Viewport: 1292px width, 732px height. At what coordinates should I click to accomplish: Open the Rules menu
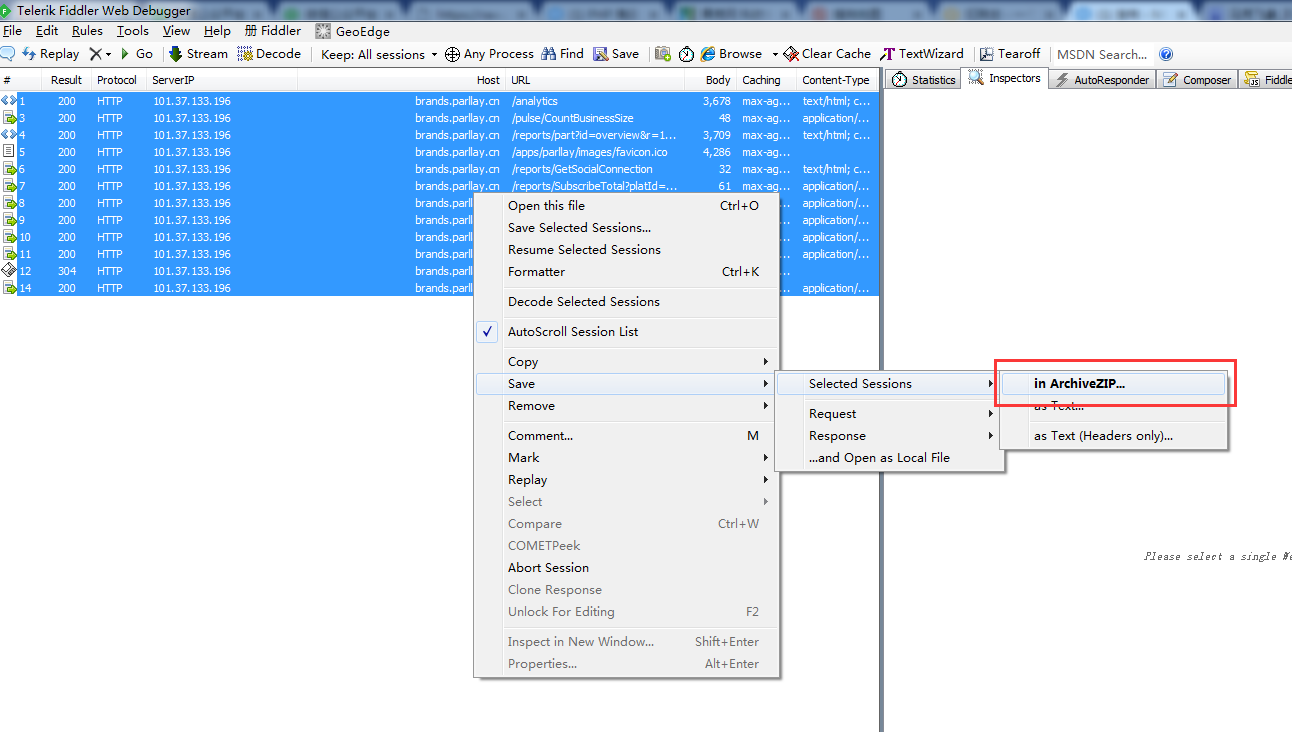87,31
